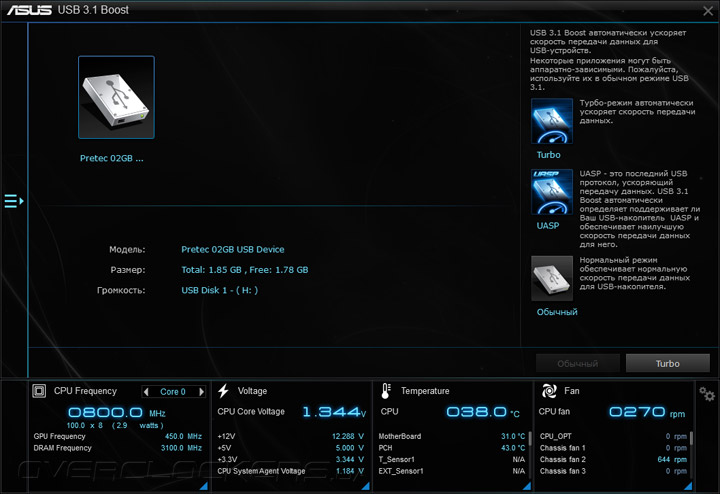Click the CPU_OPT fan row
Viewport: 720px width, 494px height.
(613, 436)
